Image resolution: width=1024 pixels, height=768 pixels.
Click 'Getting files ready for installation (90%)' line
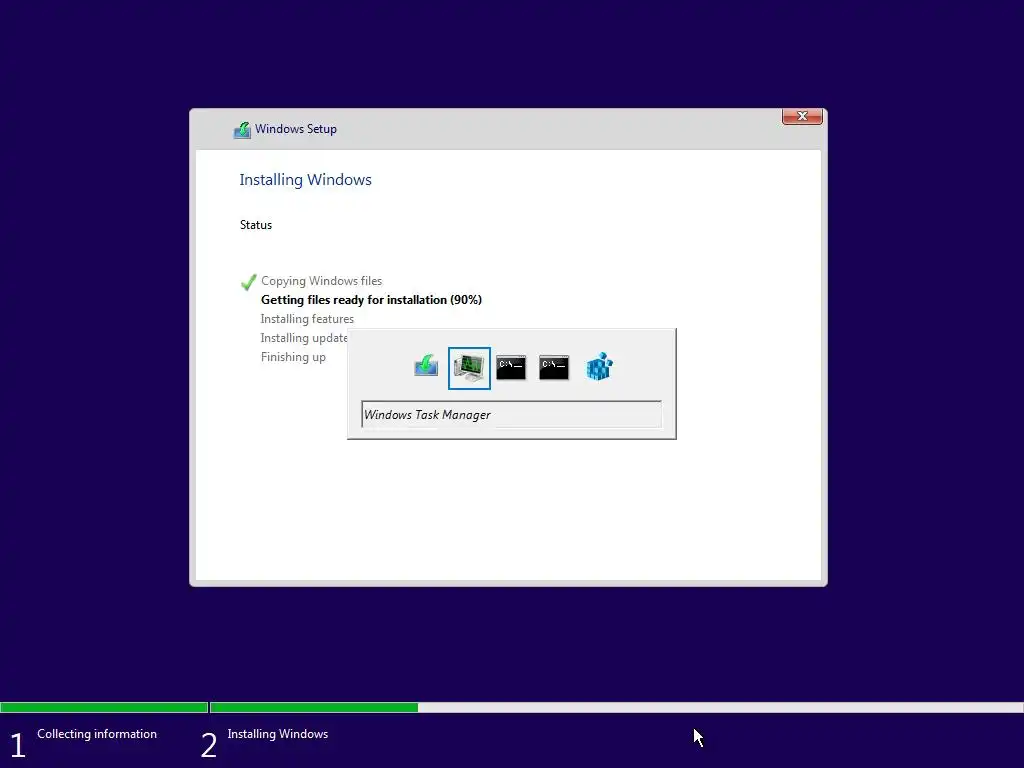coord(371,300)
